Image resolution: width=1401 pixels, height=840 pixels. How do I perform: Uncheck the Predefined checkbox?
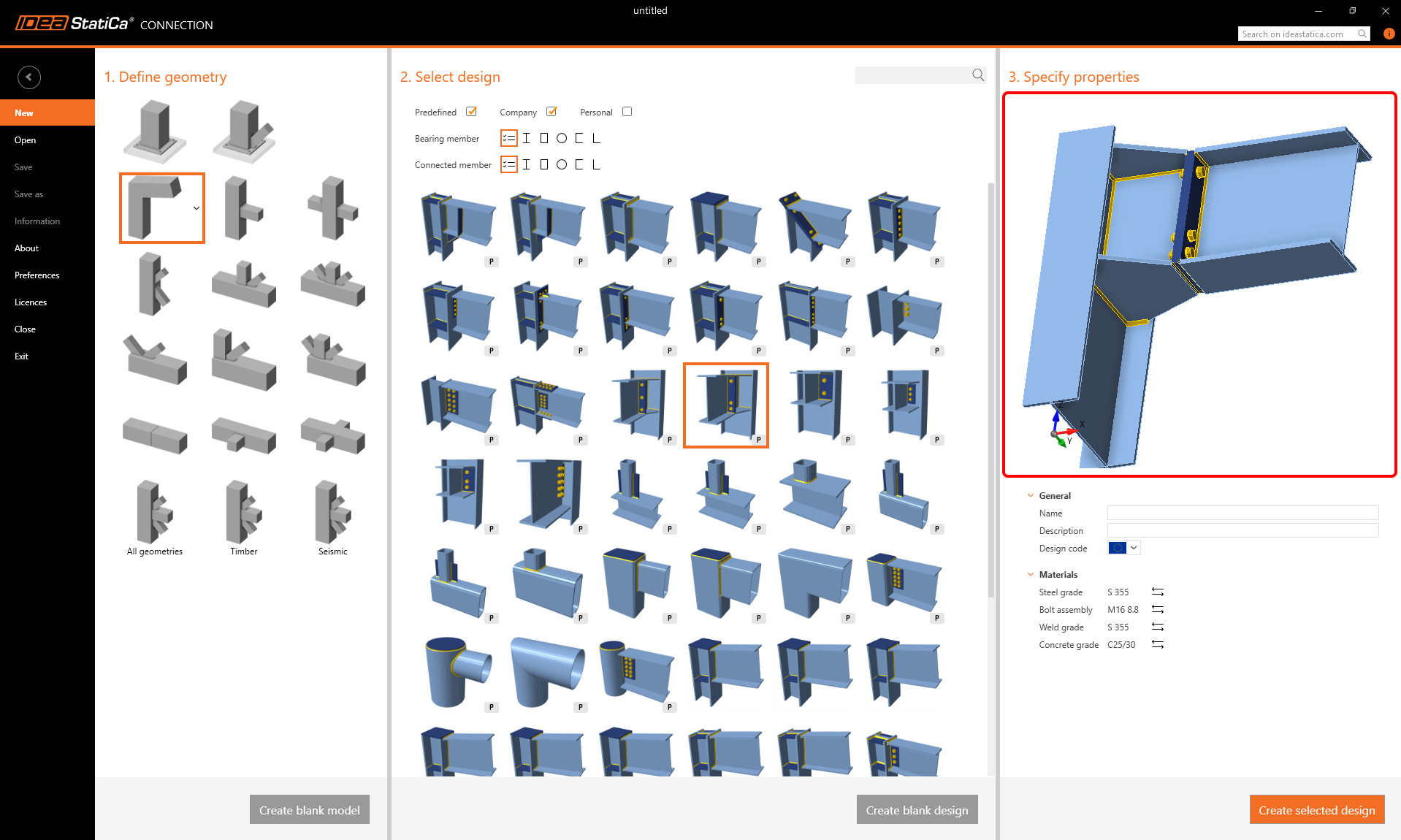(x=471, y=112)
